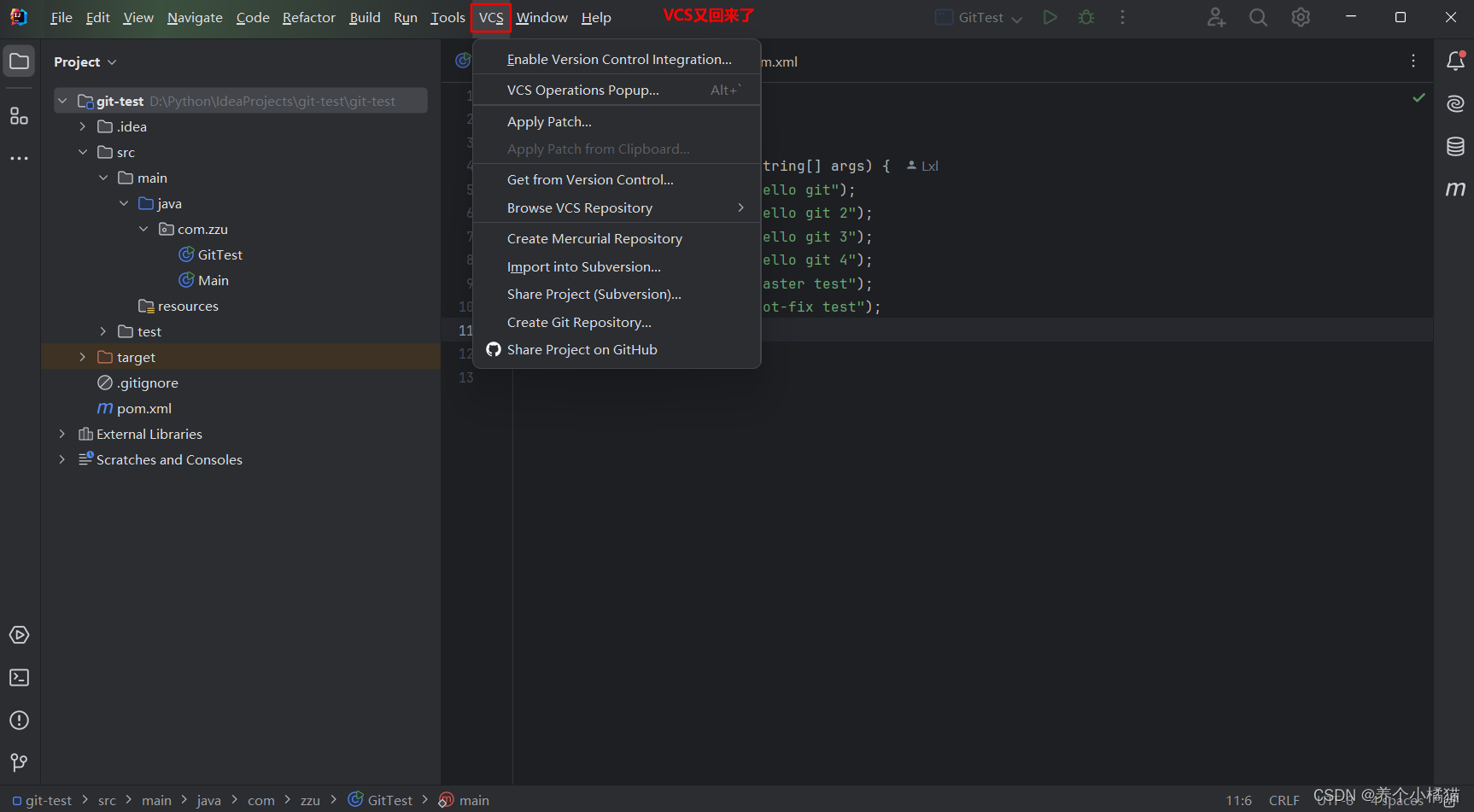Expand the test folder
1474x812 pixels.
[x=103, y=331]
